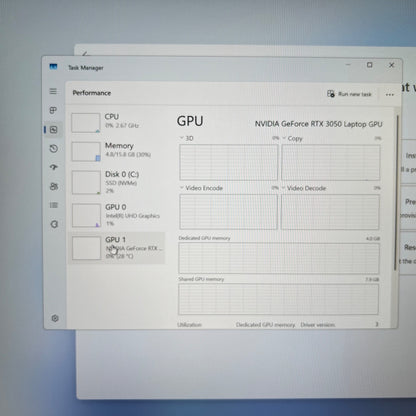Open the Video Encode engine dropdown
Screen dimensions: 416x416
click(x=201, y=188)
